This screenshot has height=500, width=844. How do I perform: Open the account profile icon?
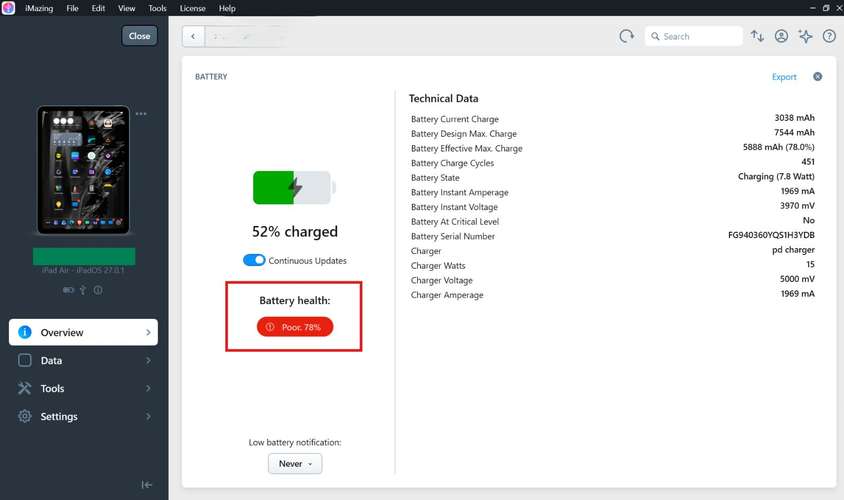(781, 36)
